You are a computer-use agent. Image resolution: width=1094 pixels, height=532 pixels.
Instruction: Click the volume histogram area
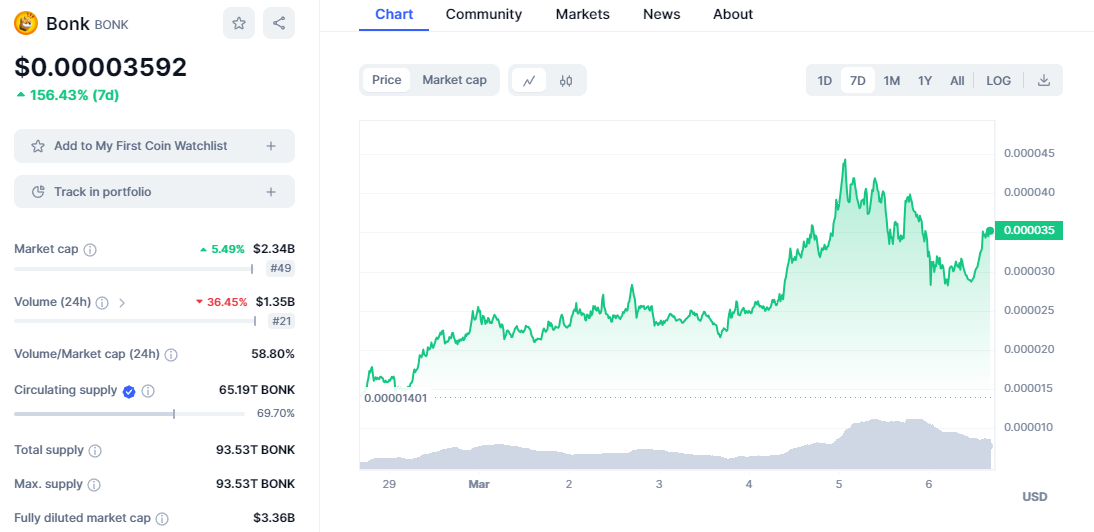(x=676, y=448)
